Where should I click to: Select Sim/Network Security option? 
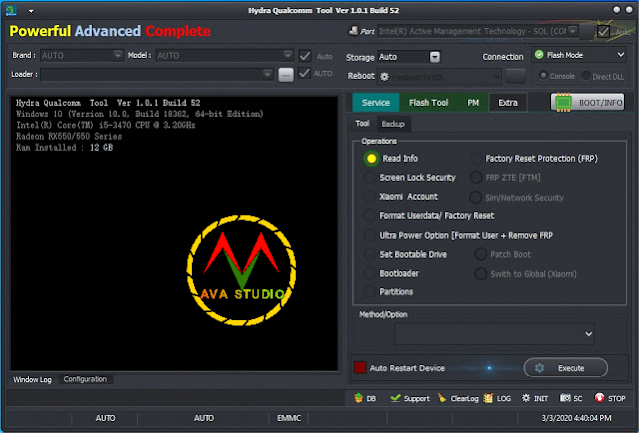coord(475,198)
